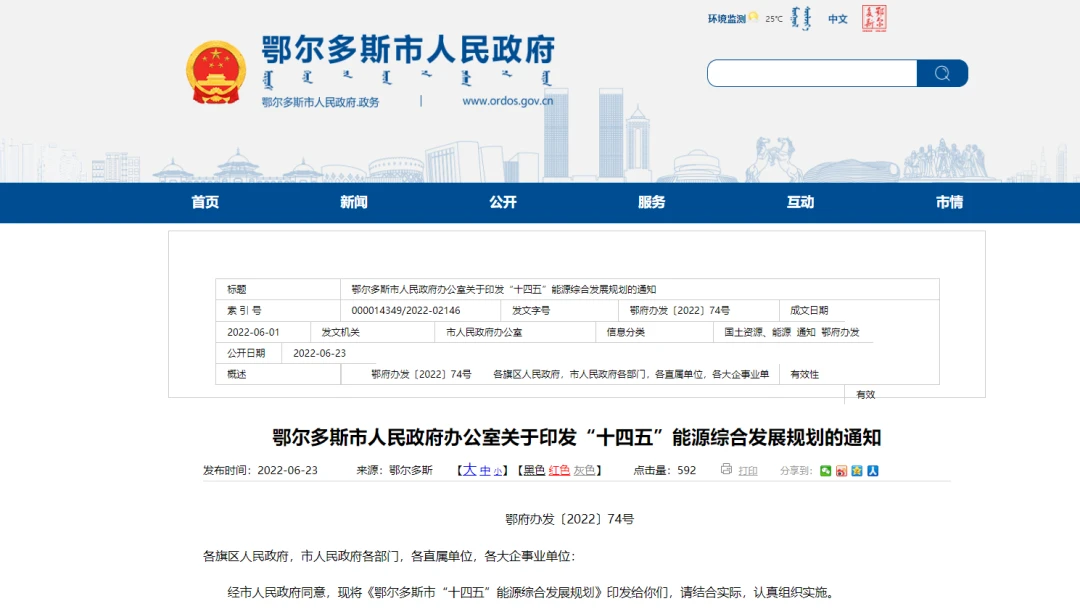Click the 打印 print link
The width and height of the screenshot is (1080, 609).
pos(748,471)
